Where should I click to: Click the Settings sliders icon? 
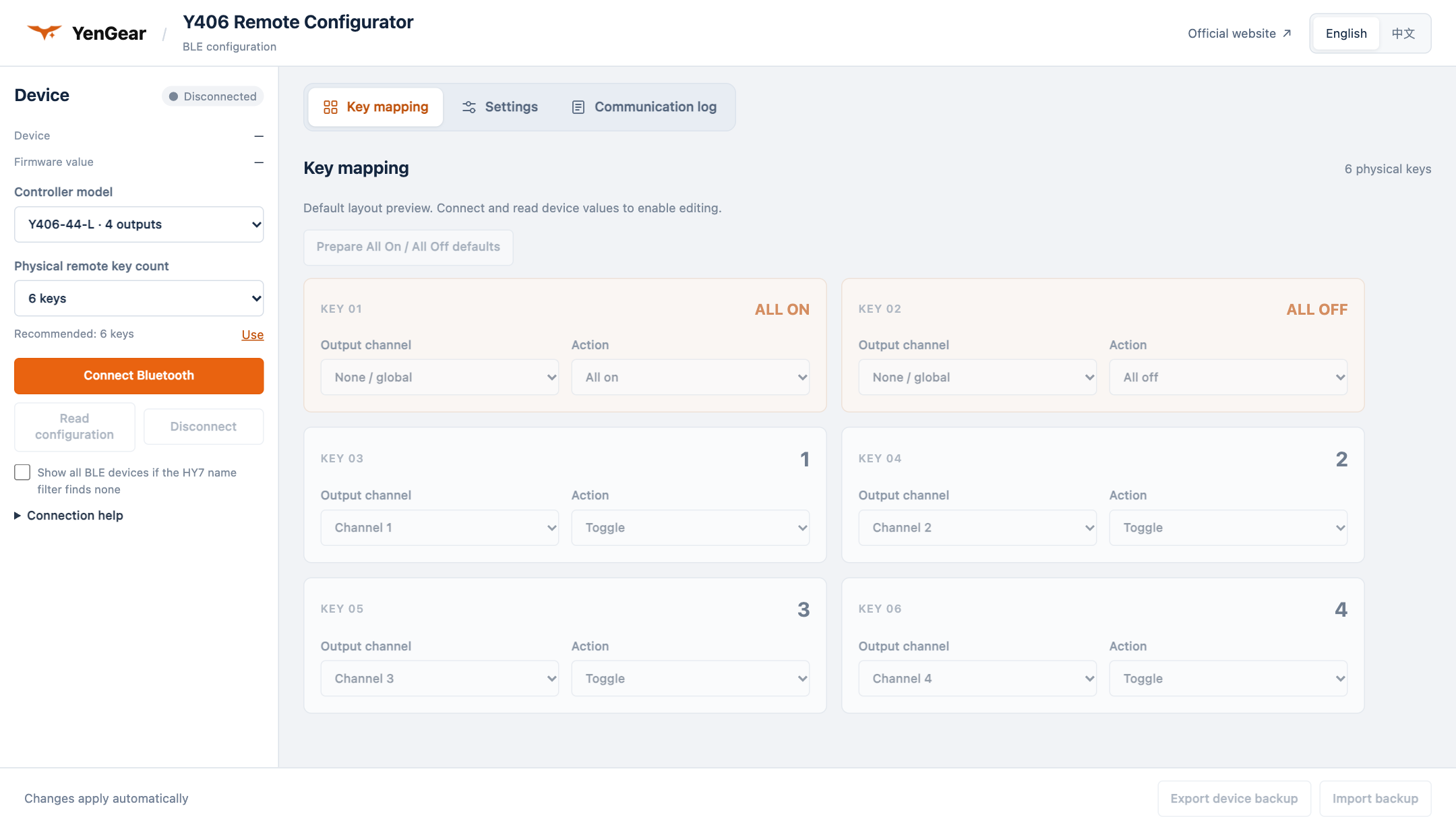[x=469, y=107]
